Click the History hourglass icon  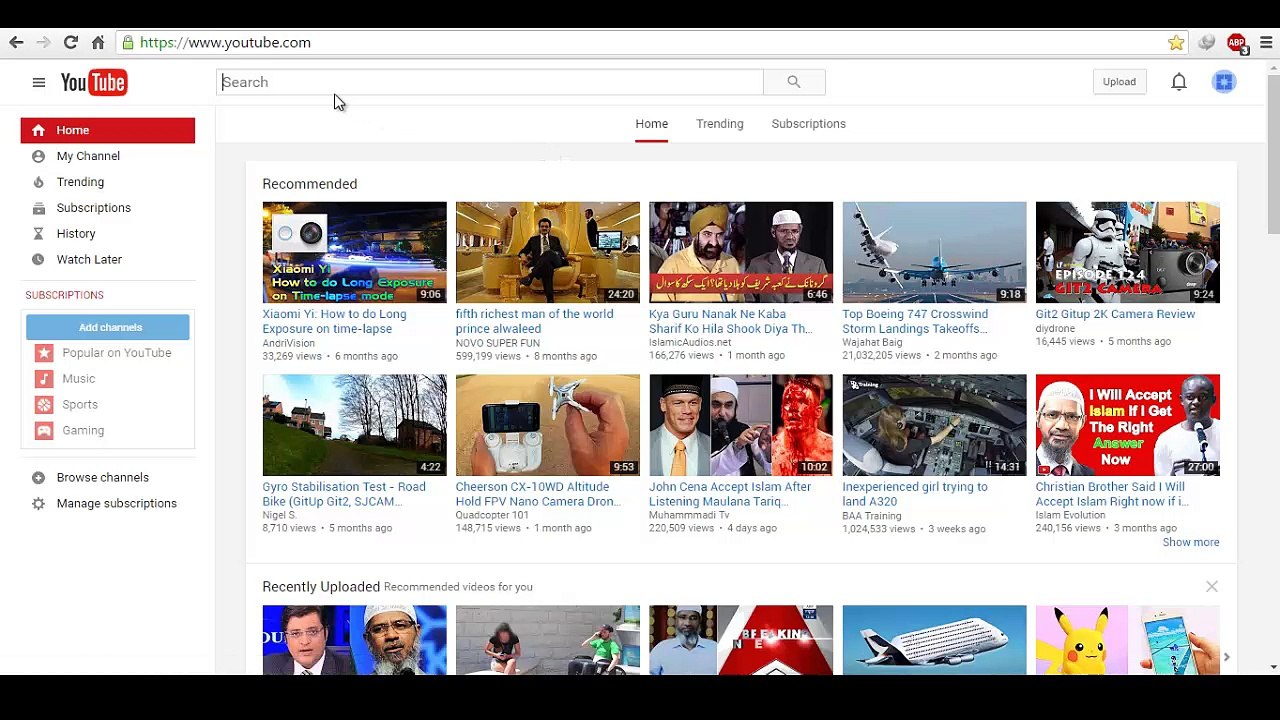(x=38, y=234)
